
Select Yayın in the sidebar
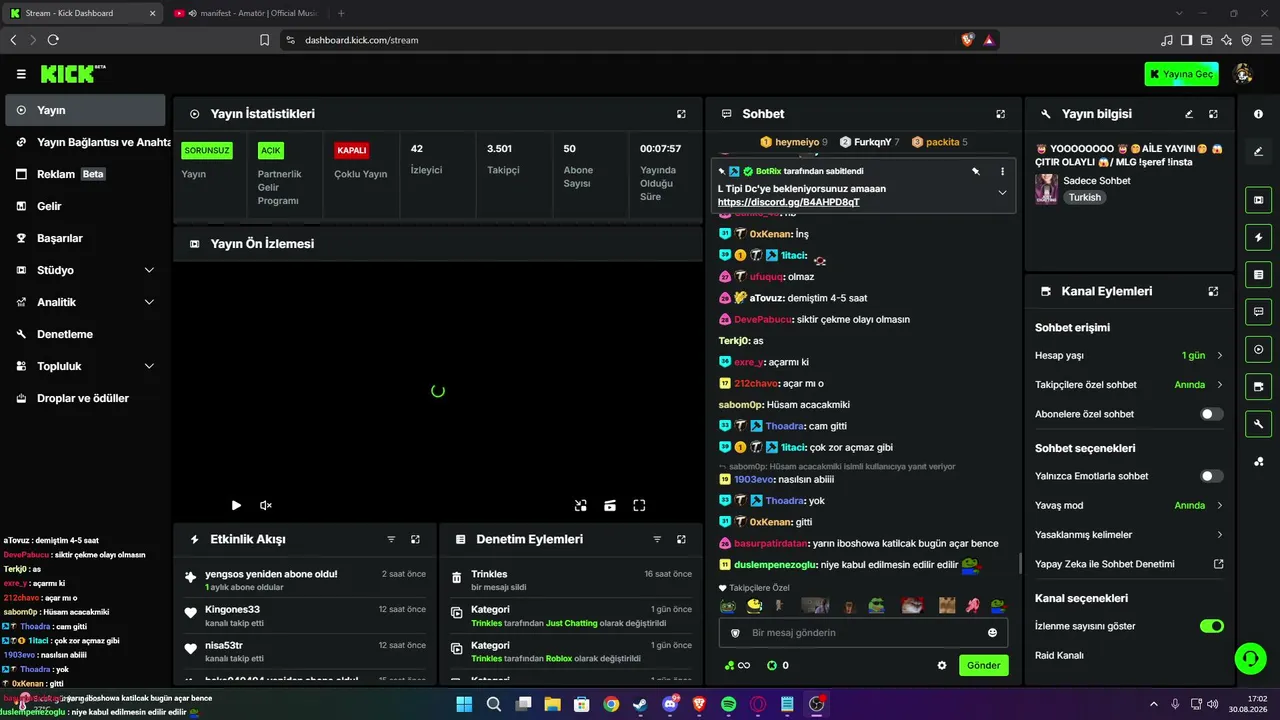click(x=85, y=110)
